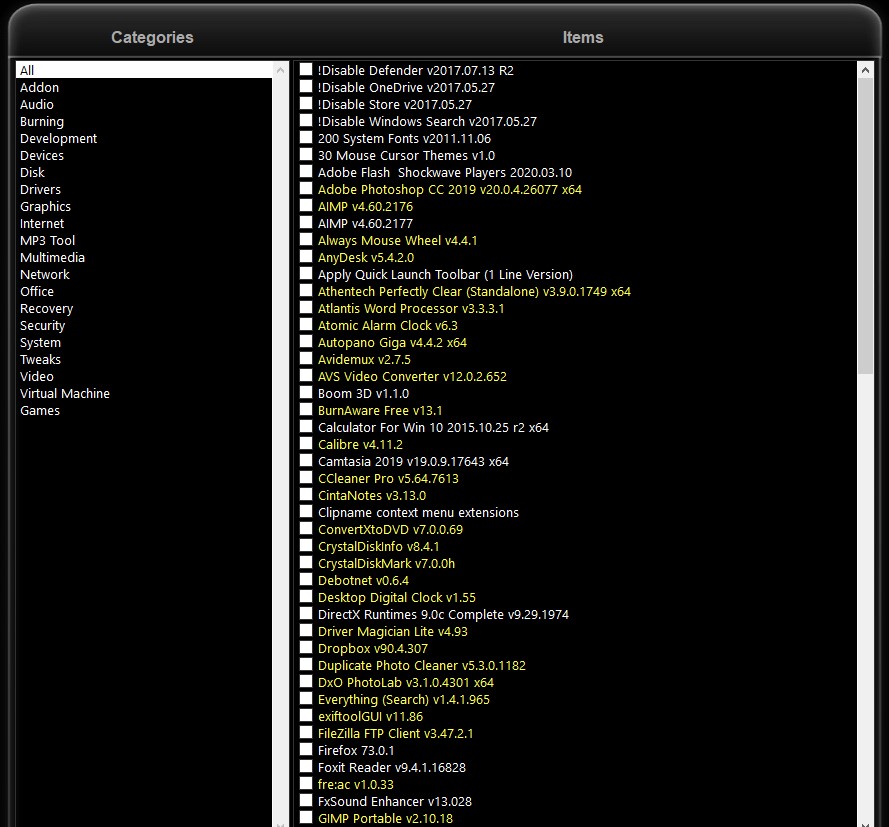Select the Recovery category
889x827 pixels.
coord(144,308)
